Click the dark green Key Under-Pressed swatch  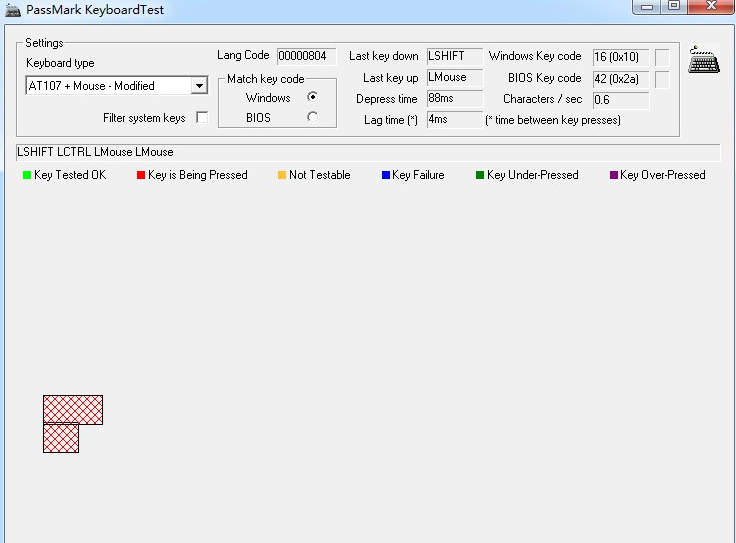[480, 175]
